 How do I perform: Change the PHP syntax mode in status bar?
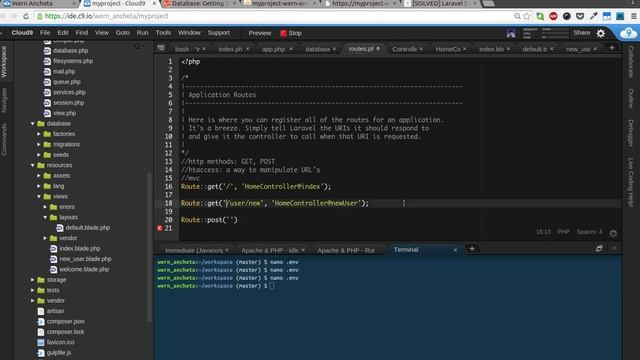[563, 232]
